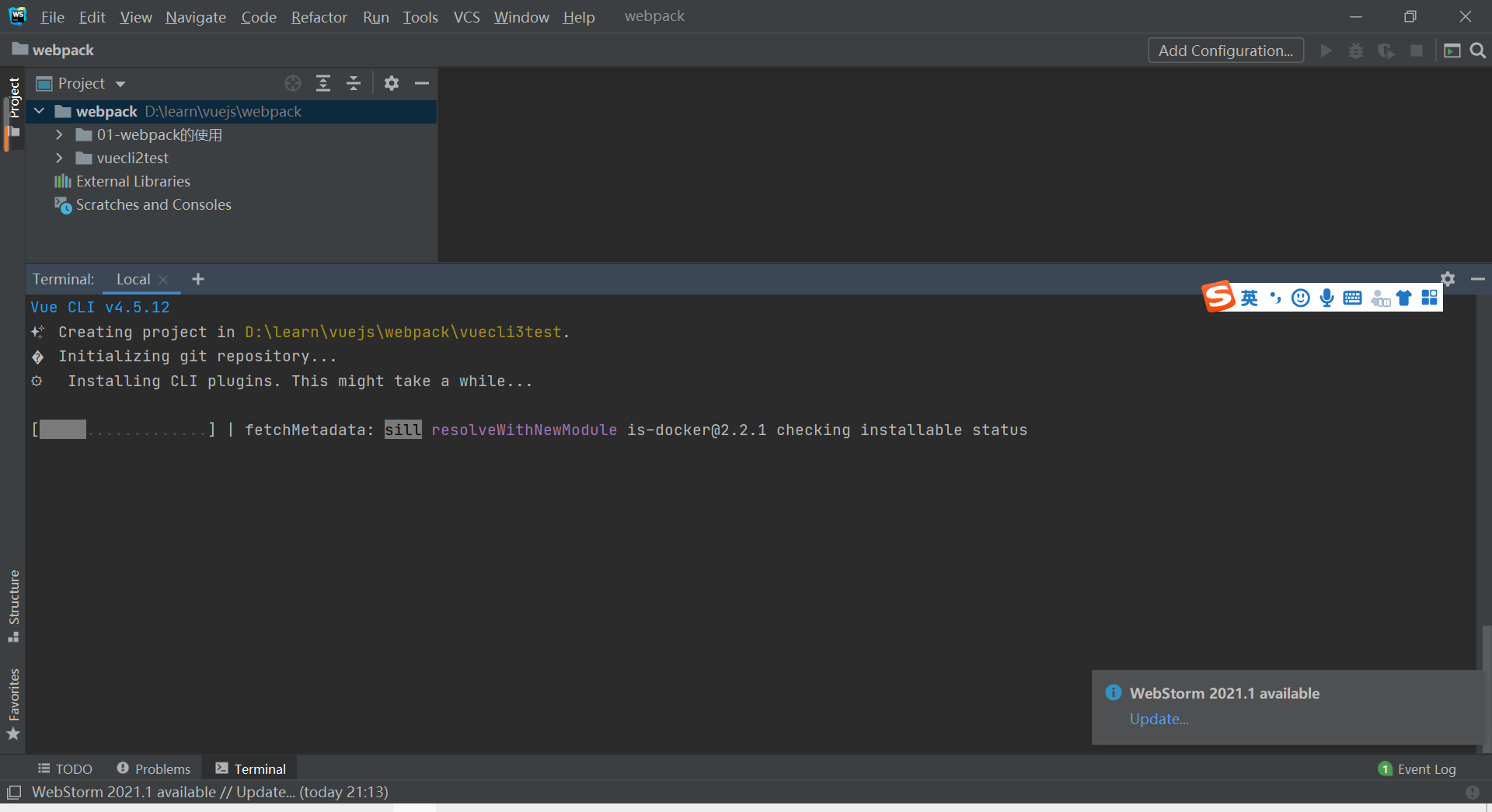Viewport: 1492px width, 812px height.
Task: Open Sogou toolbox grid icon
Action: [x=1430, y=298]
